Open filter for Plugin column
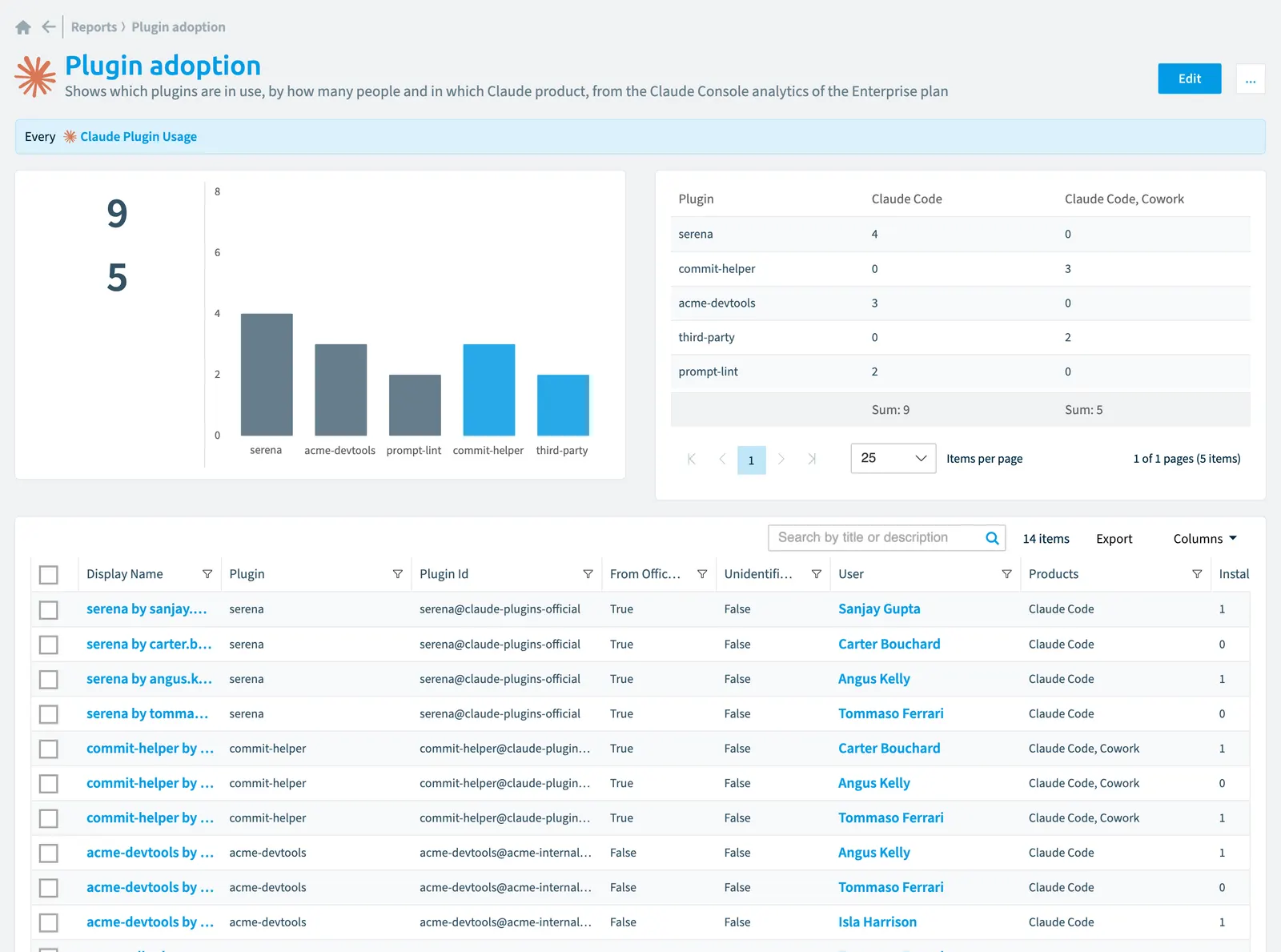Screen dimensions: 1281x952 [x=398, y=574]
